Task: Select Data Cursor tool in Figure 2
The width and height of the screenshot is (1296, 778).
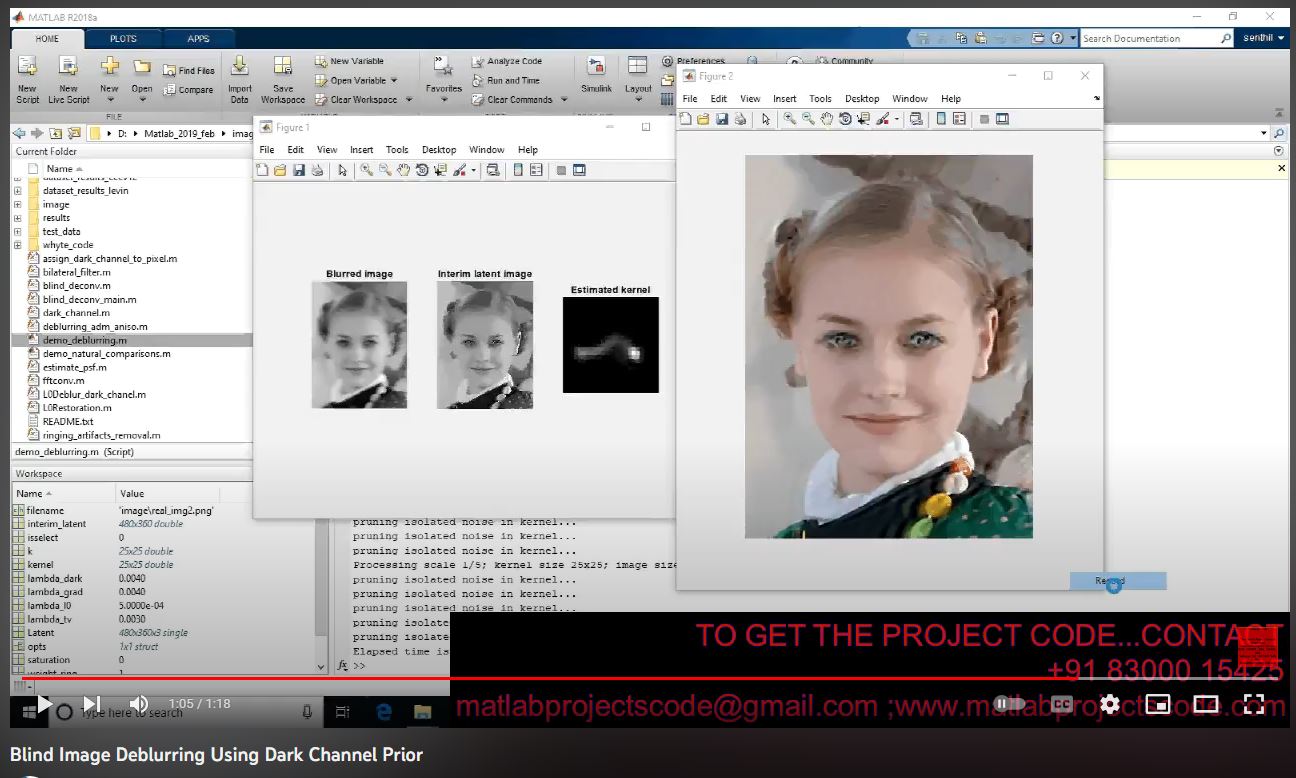Action: click(x=863, y=119)
